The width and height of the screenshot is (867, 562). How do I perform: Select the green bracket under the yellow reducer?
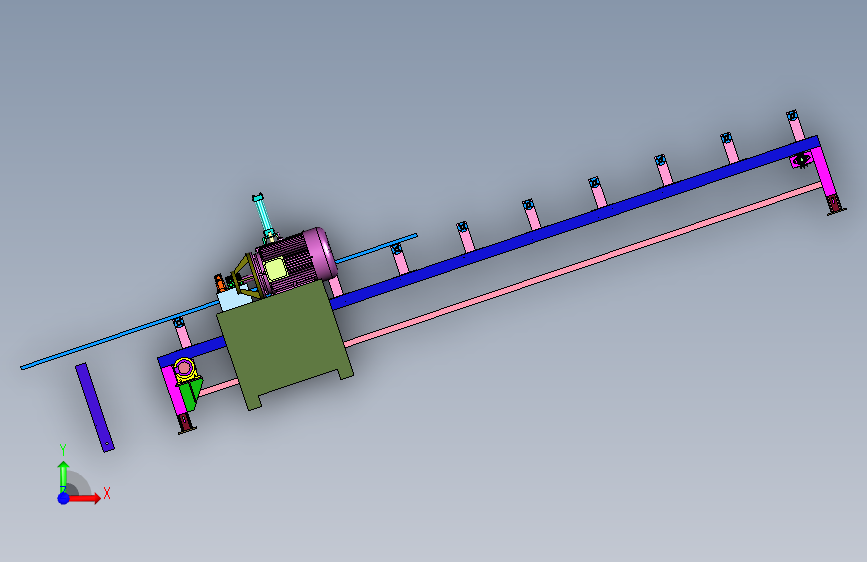point(190,393)
